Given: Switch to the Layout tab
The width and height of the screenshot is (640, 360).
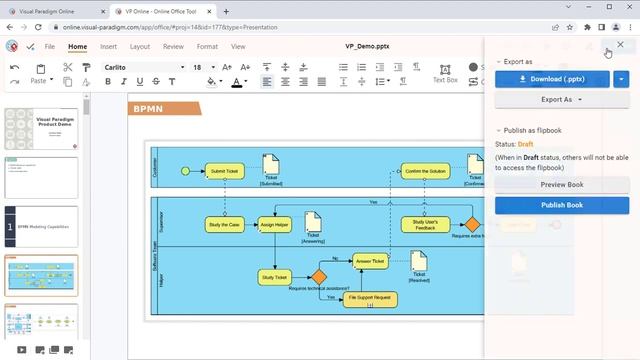Looking at the screenshot, I should point(140,47).
